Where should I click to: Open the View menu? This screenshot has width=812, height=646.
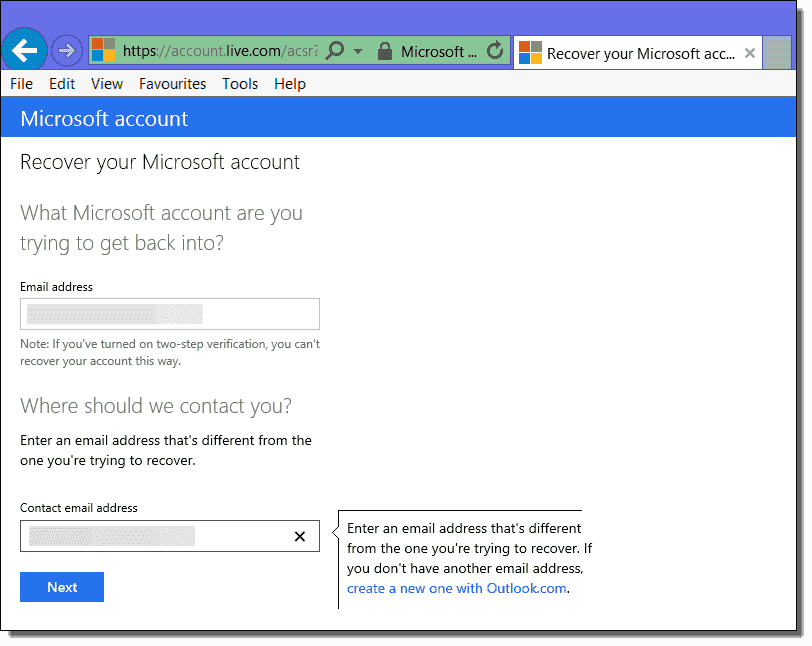(x=107, y=84)
